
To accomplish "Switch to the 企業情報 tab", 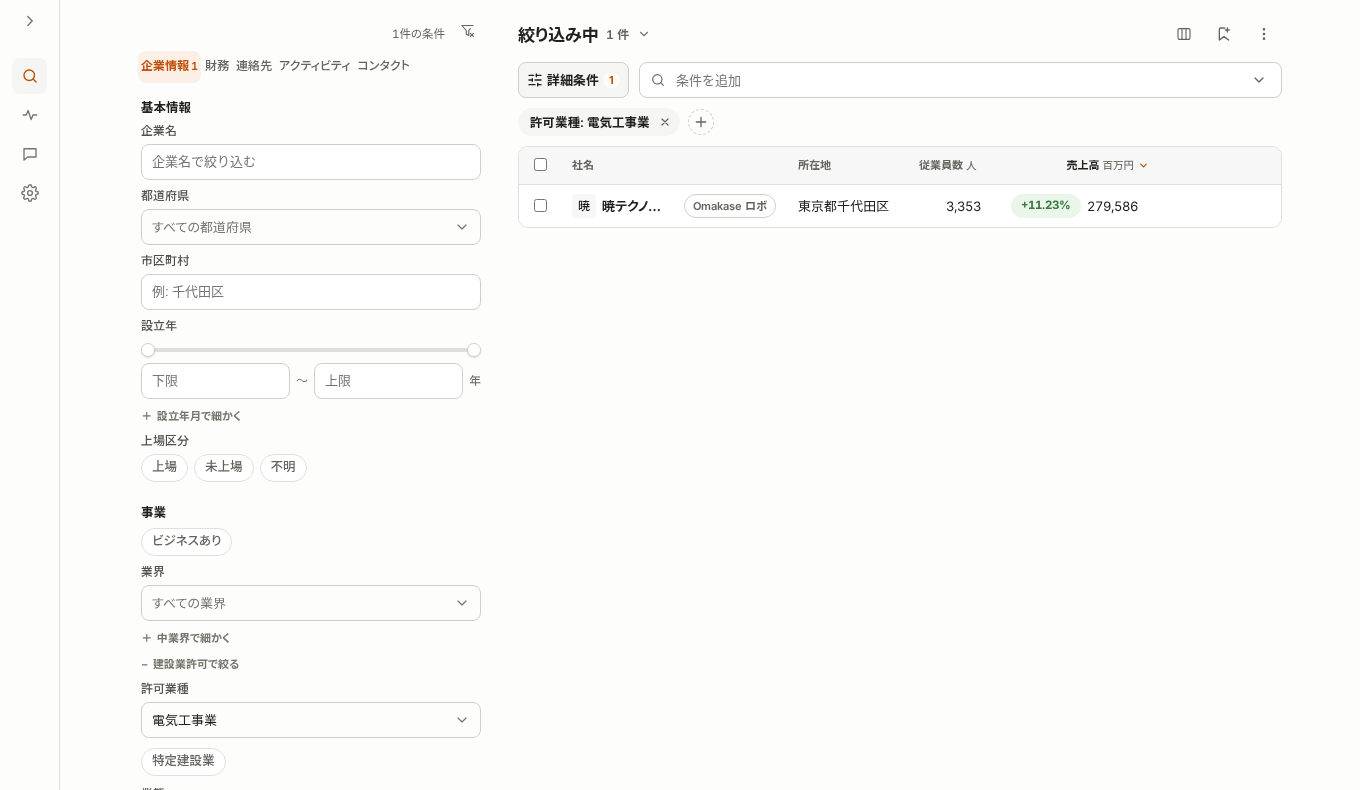I will (169, 66).
